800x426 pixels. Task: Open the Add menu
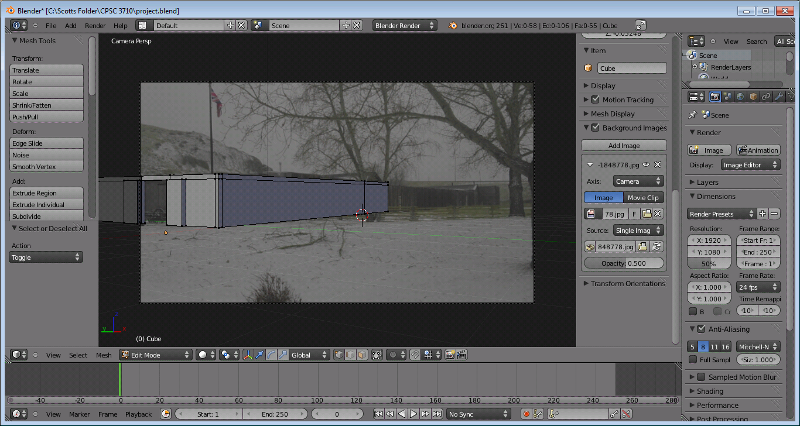click(x=71, y=26)
